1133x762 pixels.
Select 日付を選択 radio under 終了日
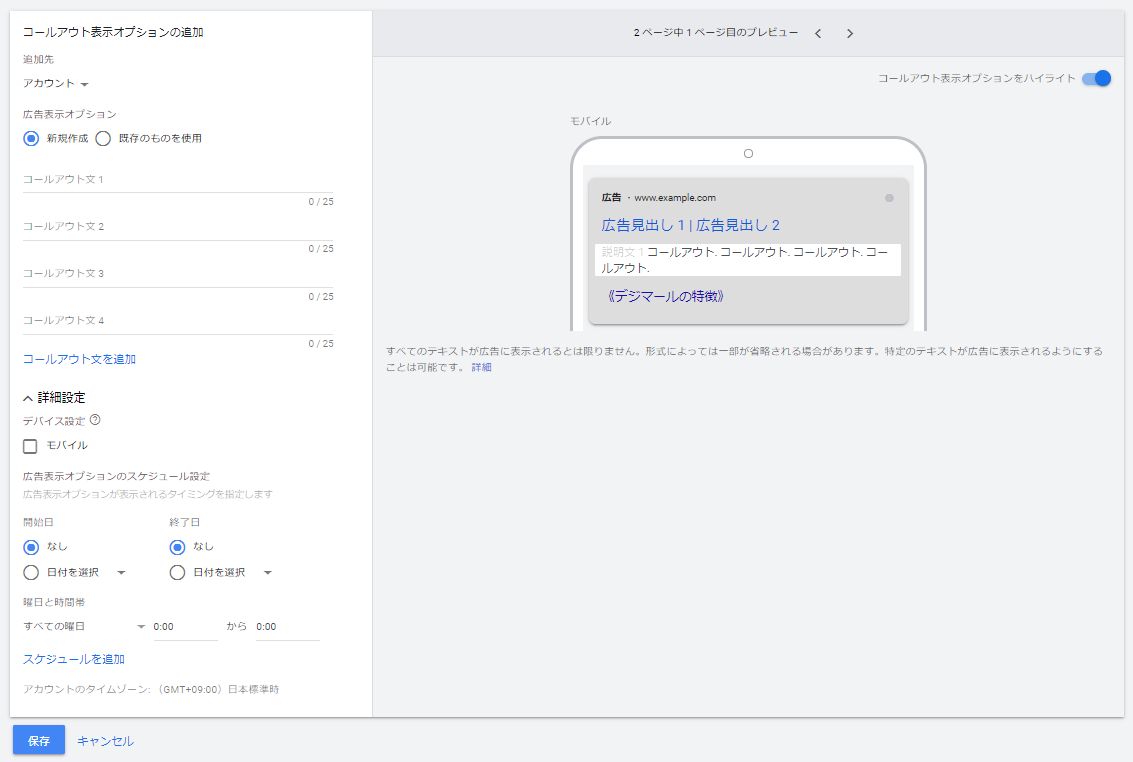click(x=177, y=573)
